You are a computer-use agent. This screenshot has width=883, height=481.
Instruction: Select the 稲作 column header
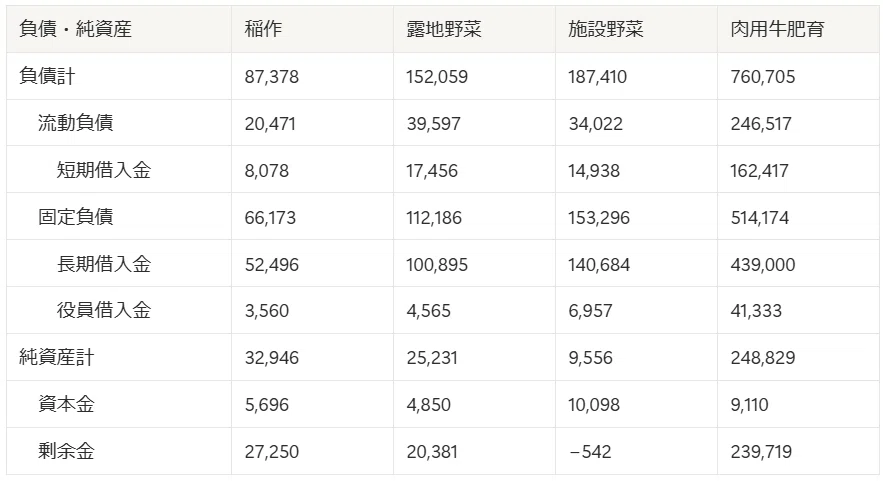[312, 29]
